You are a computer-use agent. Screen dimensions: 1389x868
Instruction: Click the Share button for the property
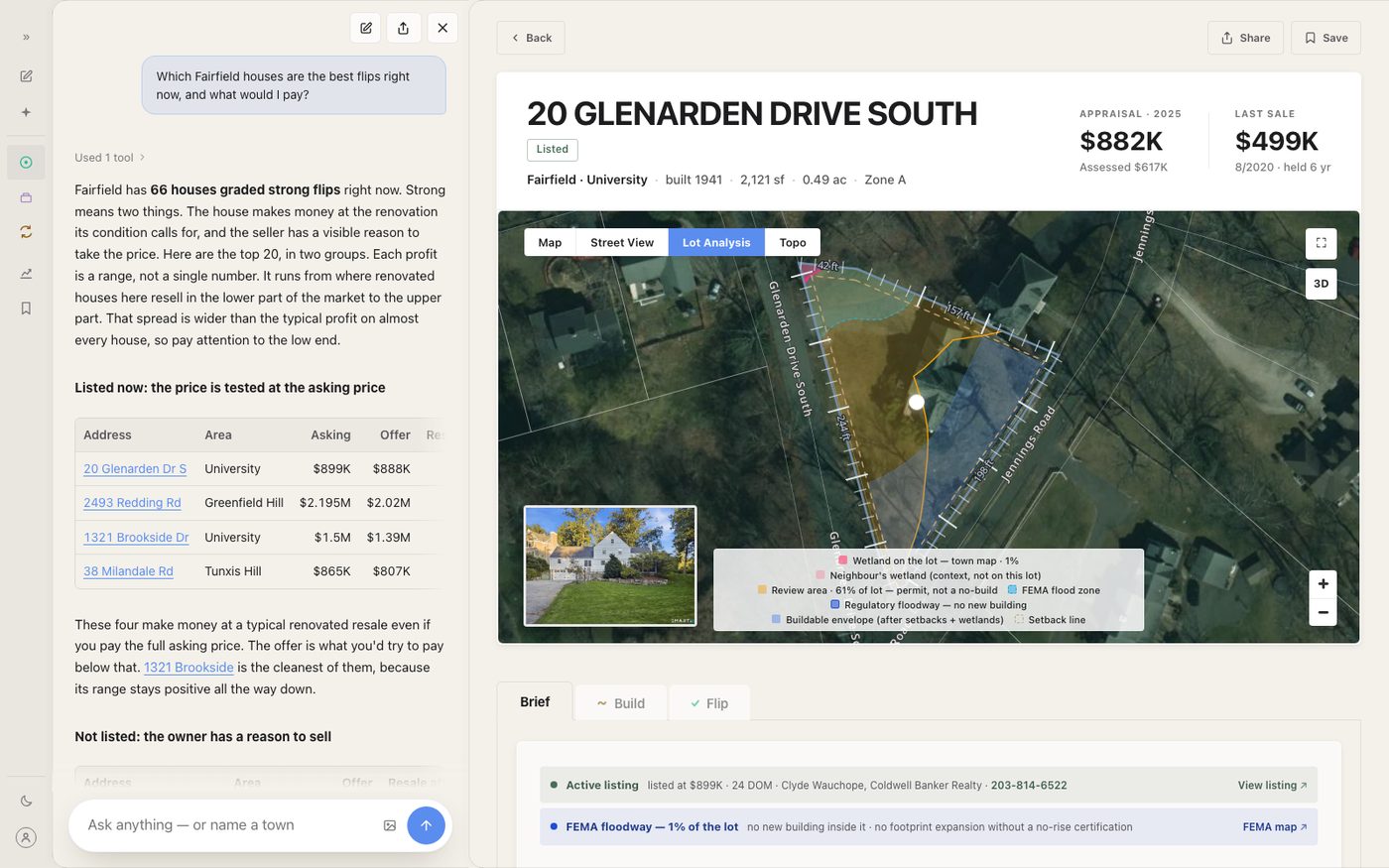1245,38
